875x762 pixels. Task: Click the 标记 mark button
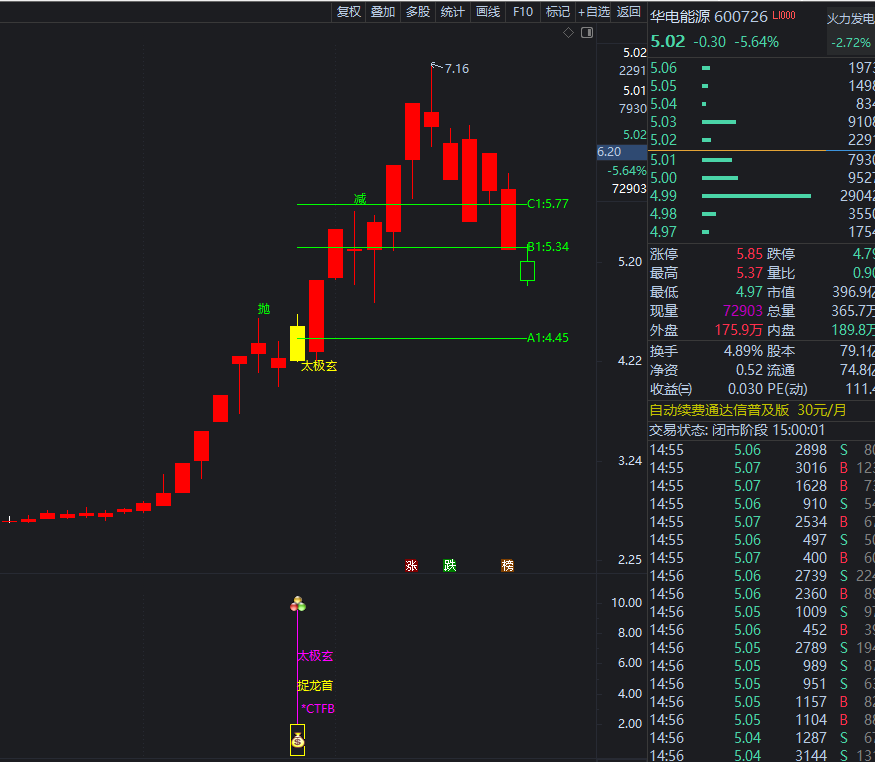click(x=557, y=12)
